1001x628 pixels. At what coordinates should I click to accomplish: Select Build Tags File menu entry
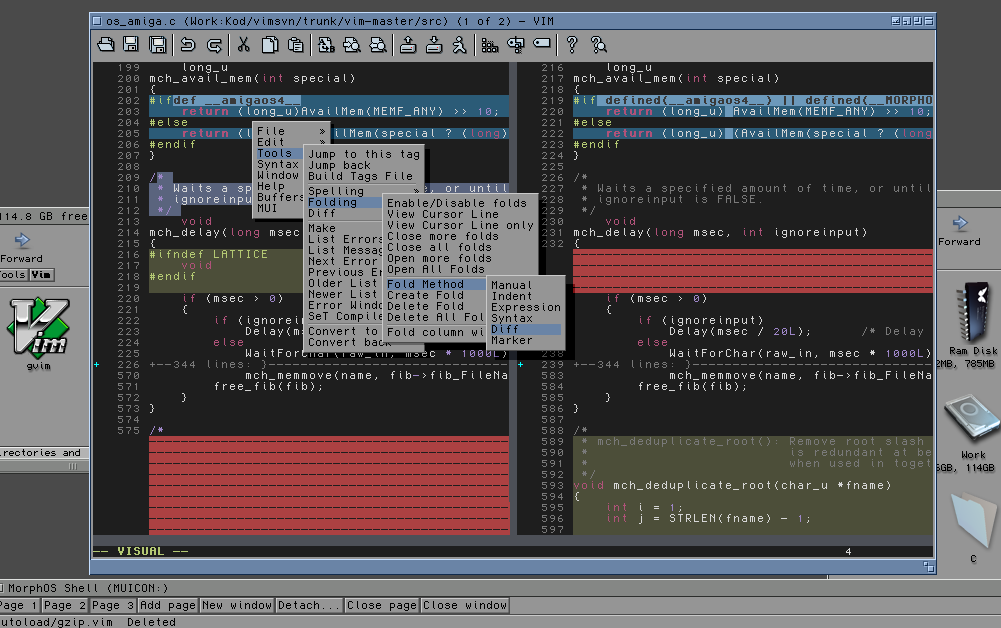[x=360, y=176]
